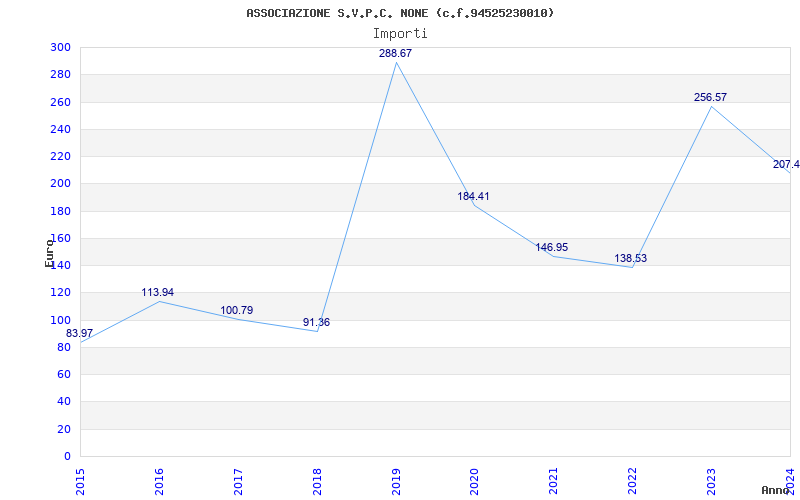Click the 2019 x-axis label
This screenshot has height=500, width=800.
click(396, 482)
